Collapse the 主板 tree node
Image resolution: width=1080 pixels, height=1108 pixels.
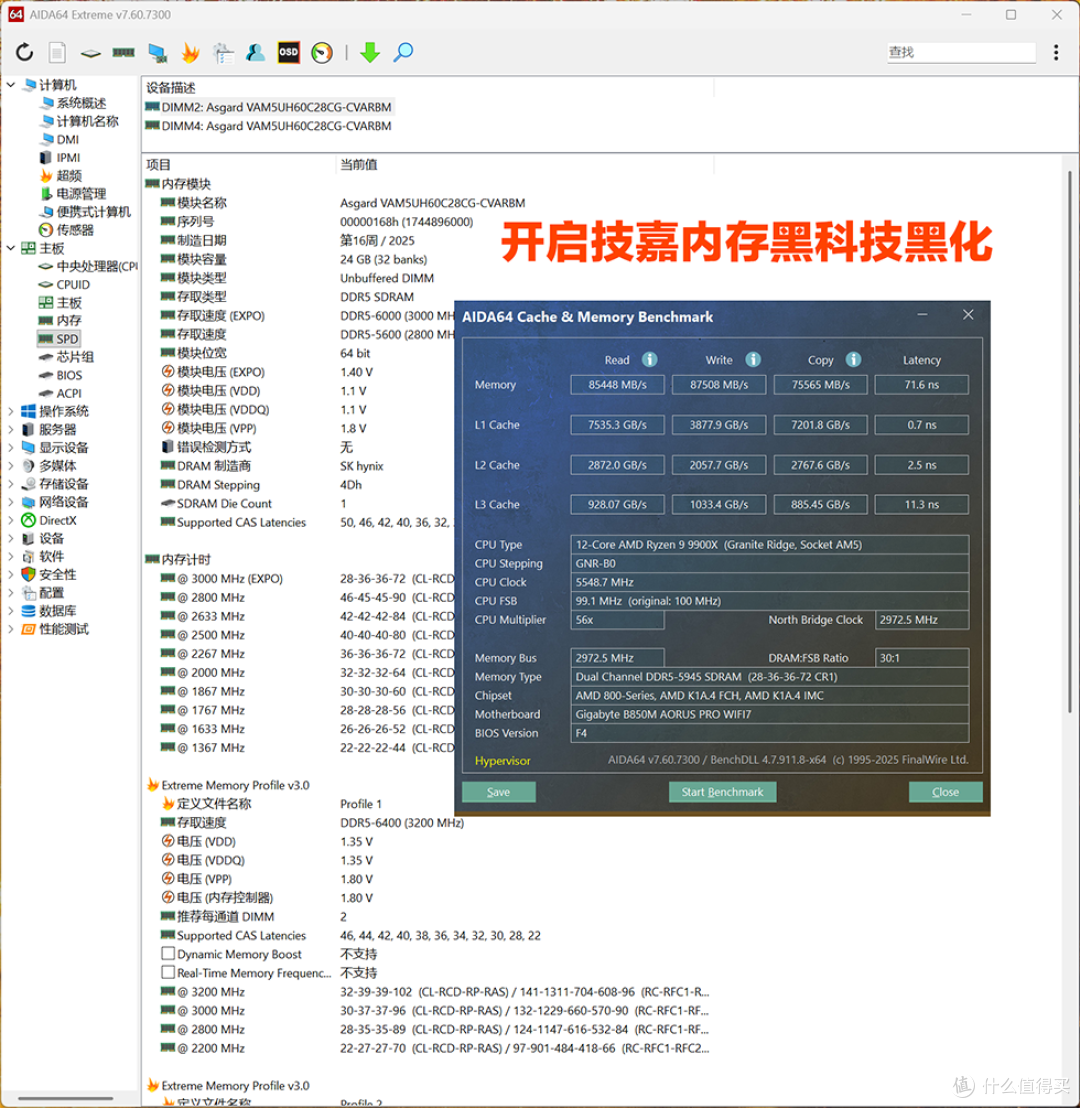tap(11, 248)
